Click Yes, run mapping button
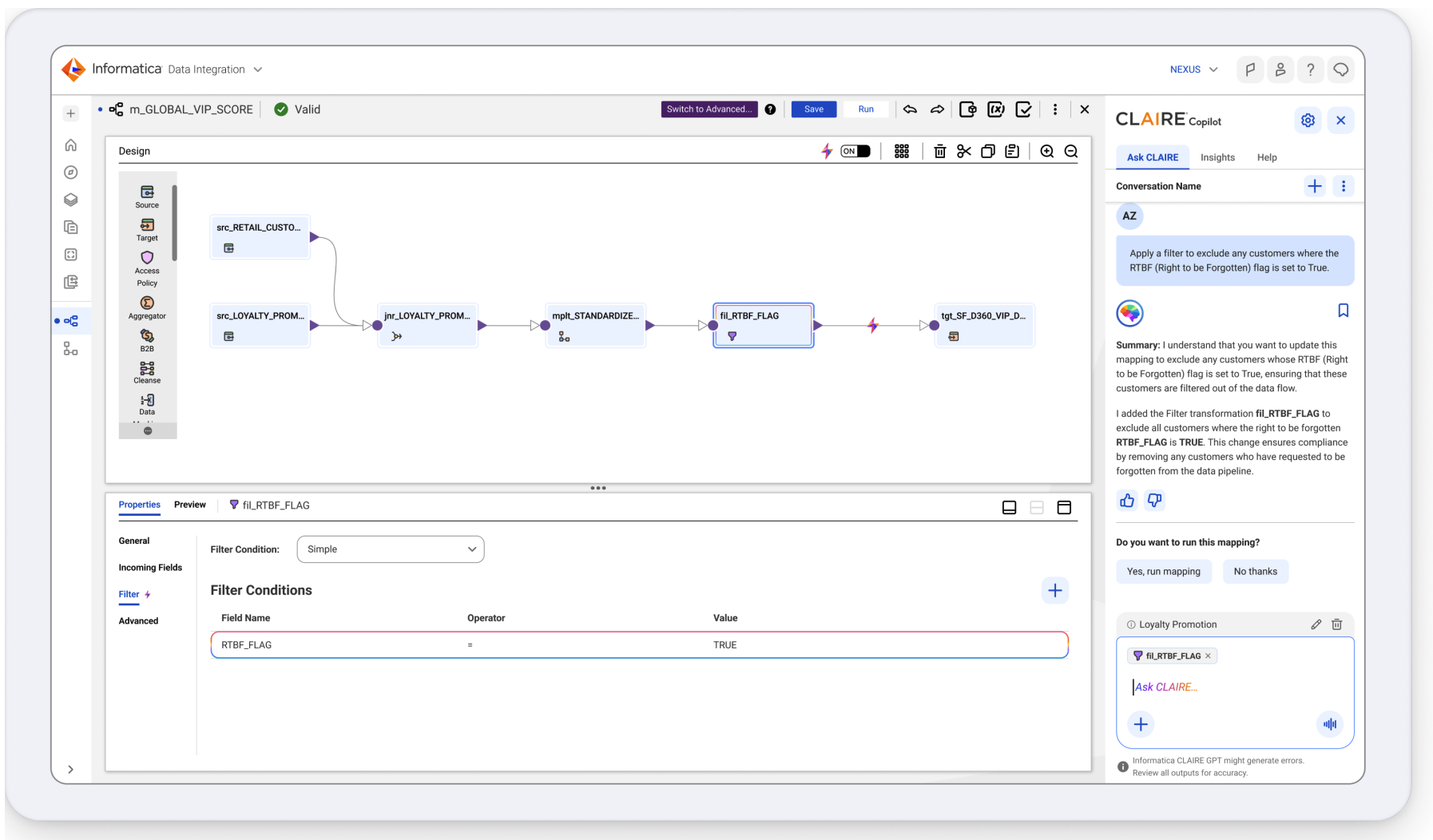This screenshot has height=840, width=1433. [x=1163, y=571]
